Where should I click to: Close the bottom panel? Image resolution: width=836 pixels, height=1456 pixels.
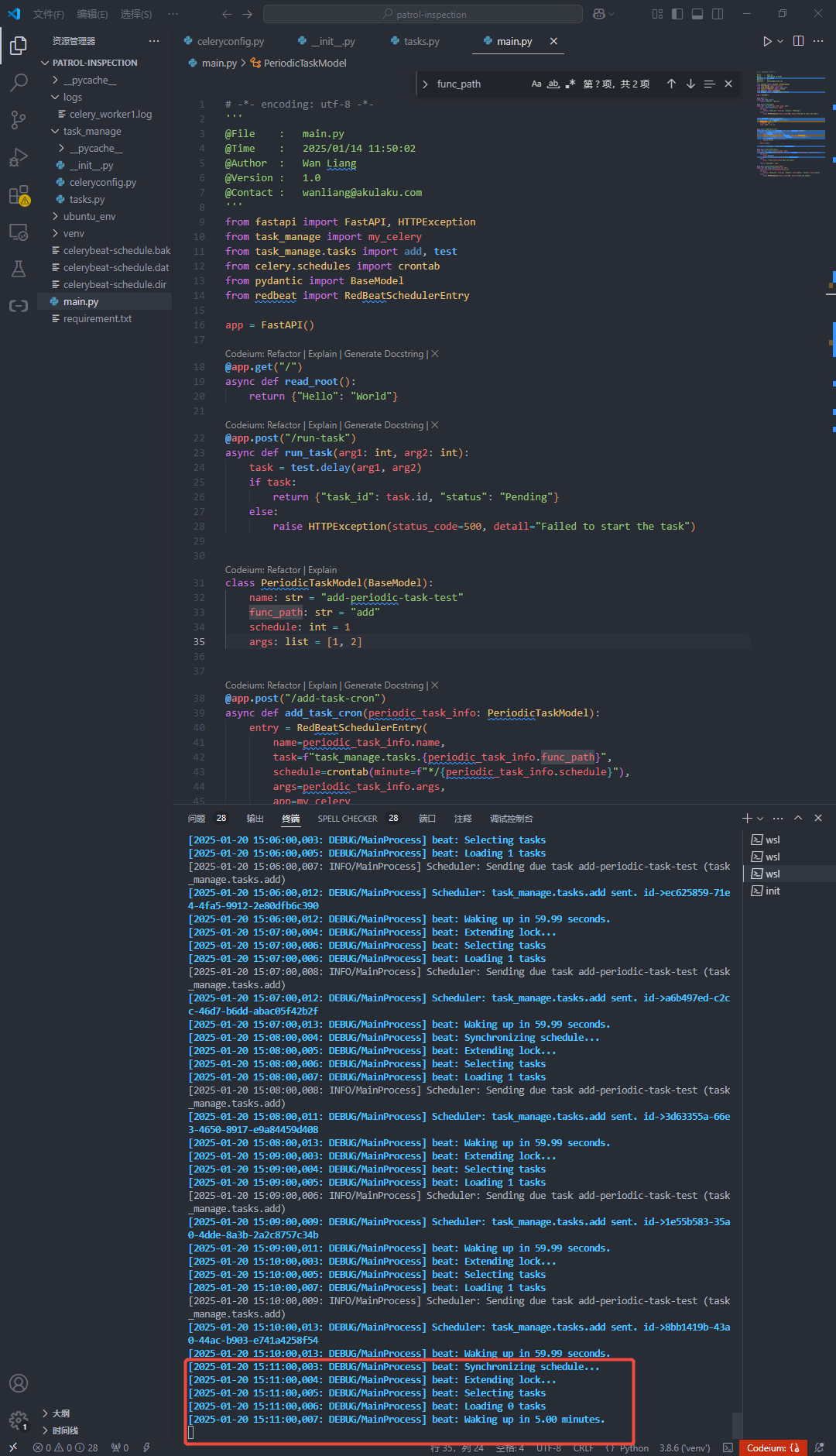[818, 818]
